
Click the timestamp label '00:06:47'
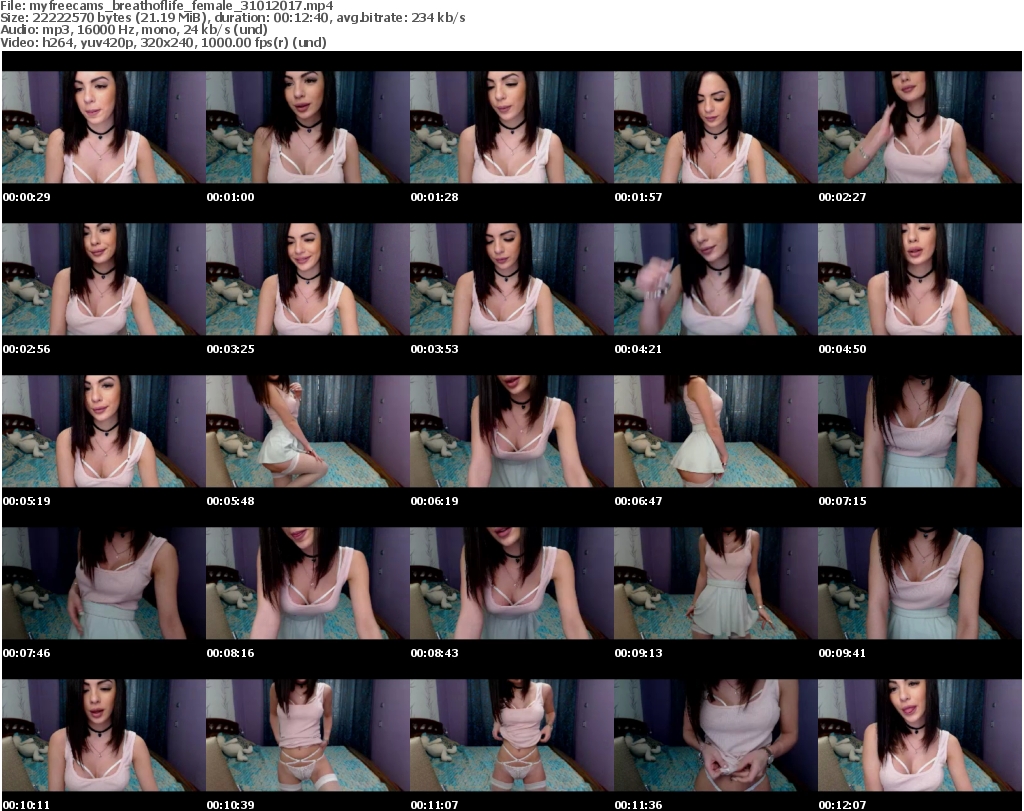[638, 501]
